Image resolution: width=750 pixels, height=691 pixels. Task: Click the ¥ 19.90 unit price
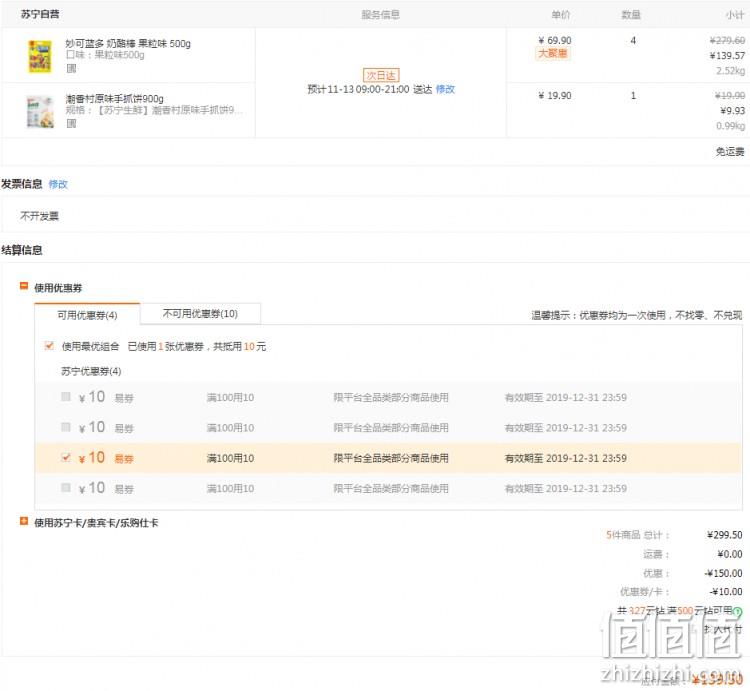555,95
